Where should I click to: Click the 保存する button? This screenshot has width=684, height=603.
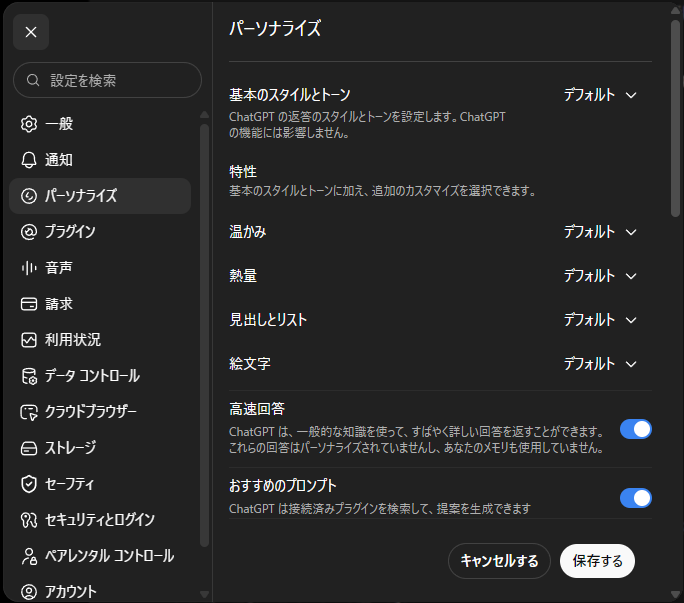coord(597,561)
